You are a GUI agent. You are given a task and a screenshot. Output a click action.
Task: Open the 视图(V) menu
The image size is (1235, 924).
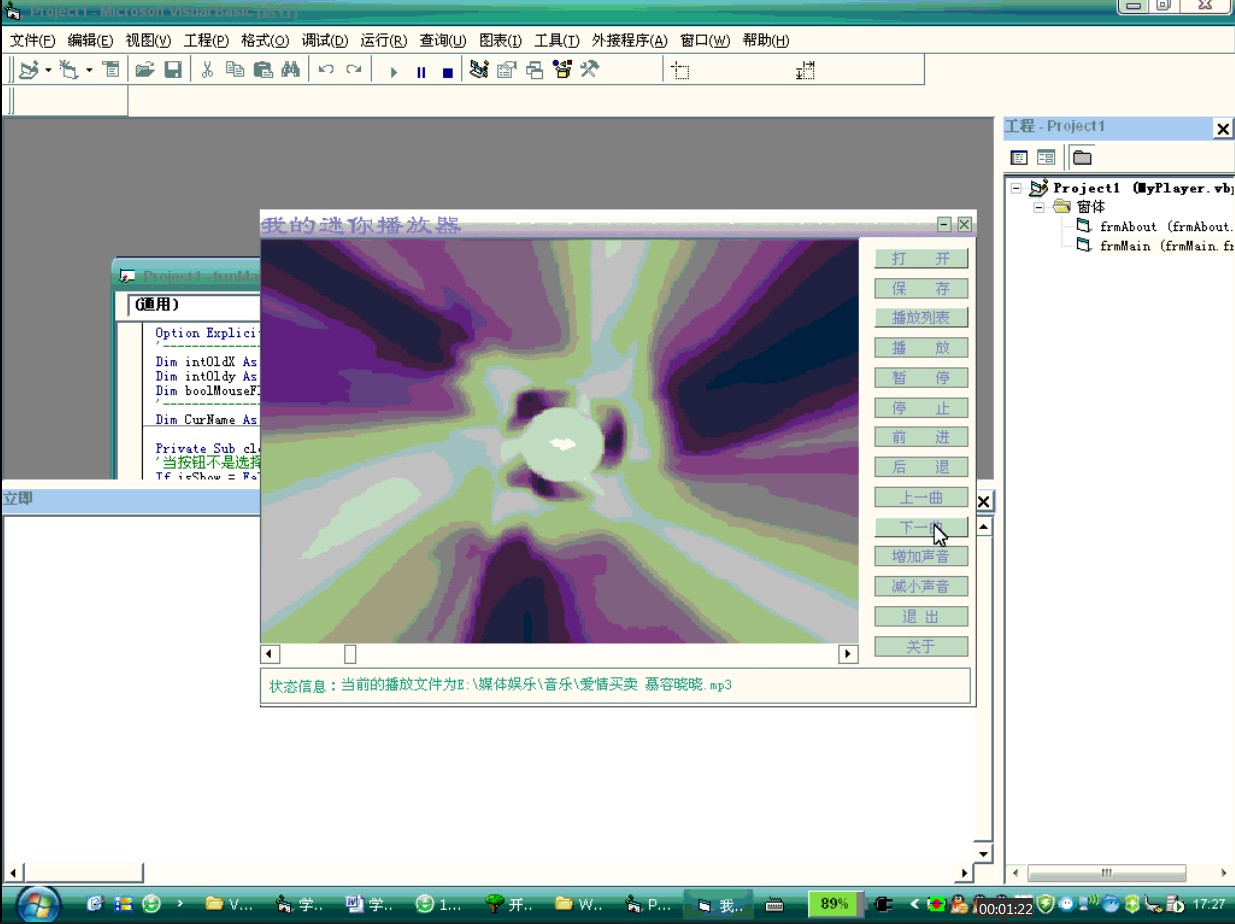tap(148, 41)
